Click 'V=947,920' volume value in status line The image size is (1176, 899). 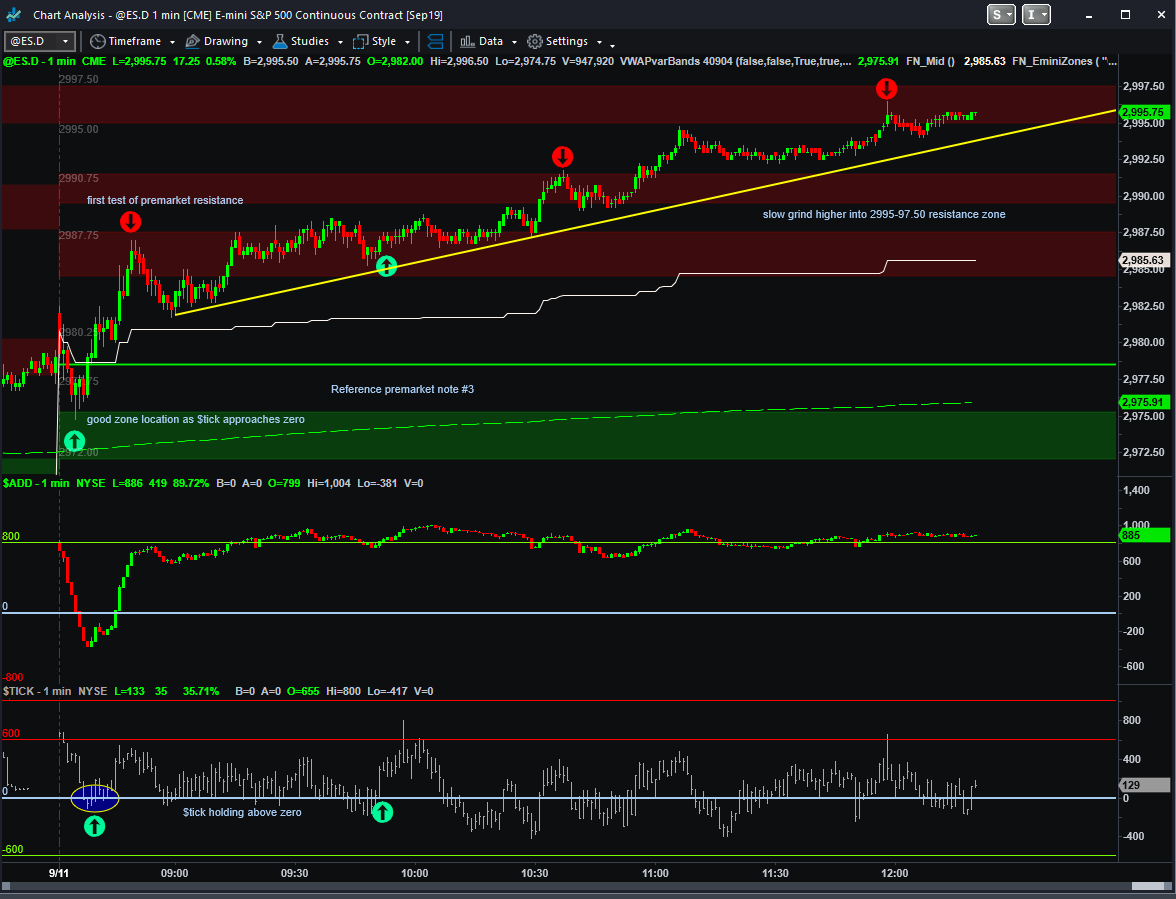coord(588,61)
